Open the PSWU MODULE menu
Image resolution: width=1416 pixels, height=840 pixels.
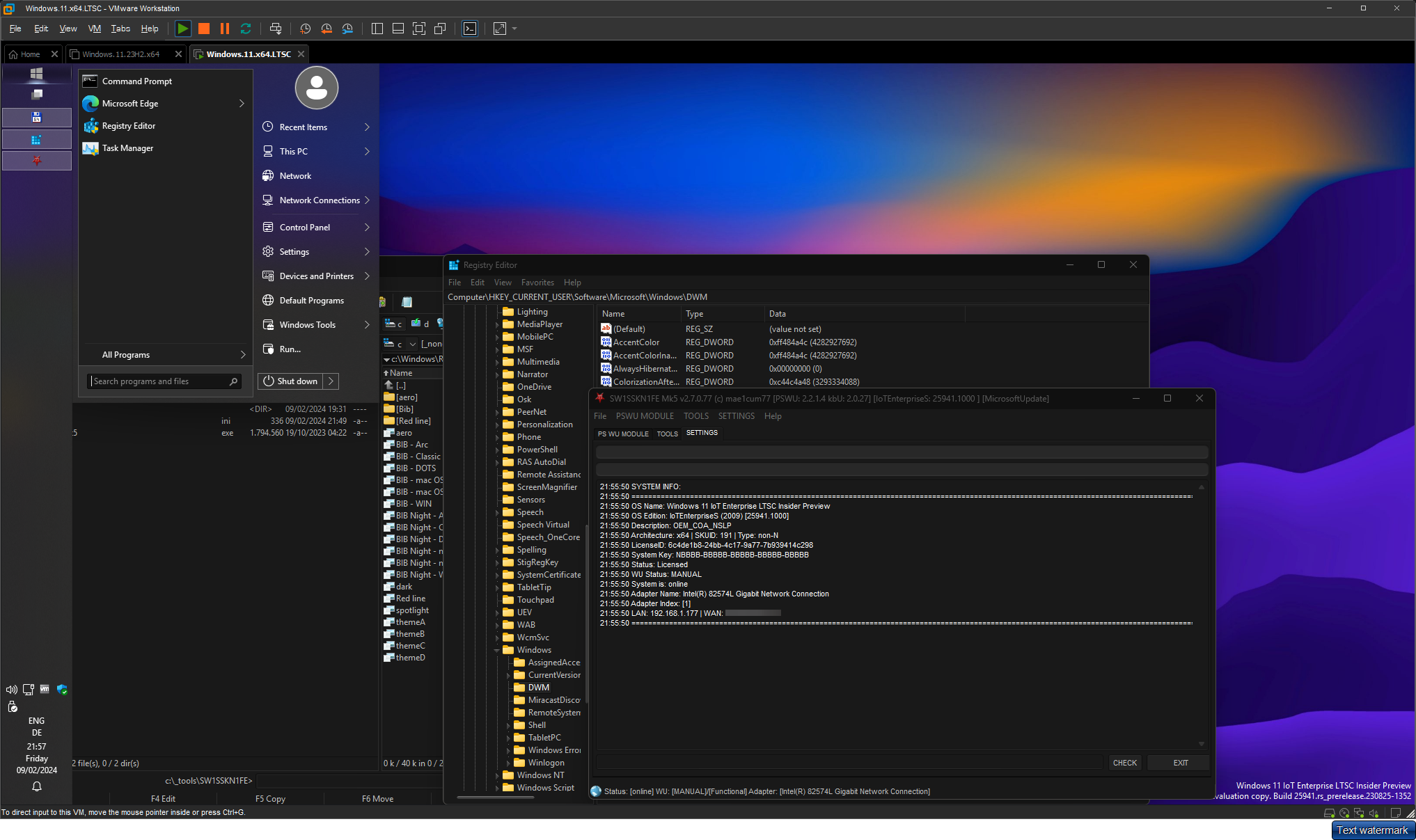pyautogui.click(x=645, y=415)
